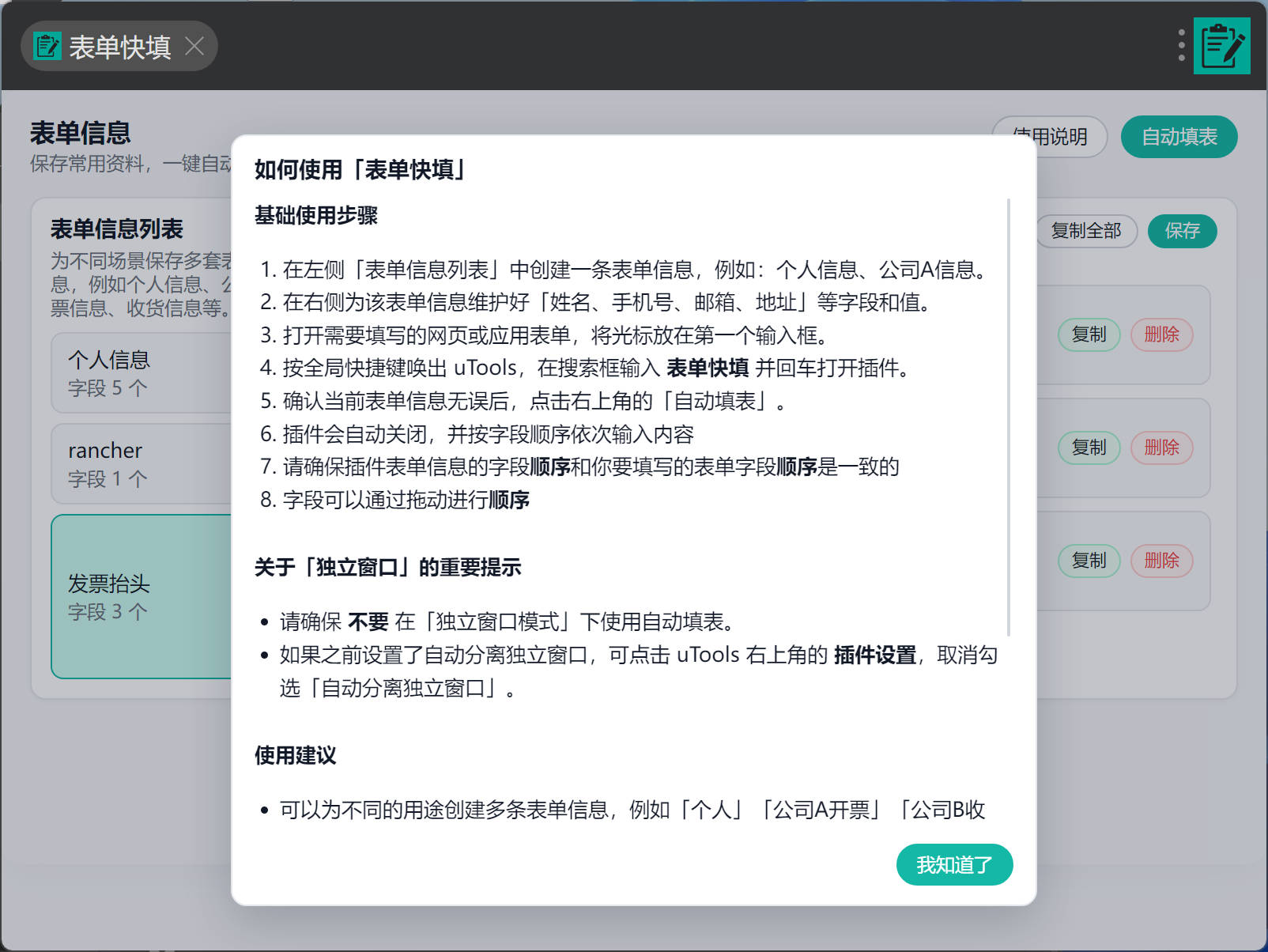The height and width of the screenshot is (952, 1268).
Task: Delete the third field row
Action: click(x=1160, y=561)
